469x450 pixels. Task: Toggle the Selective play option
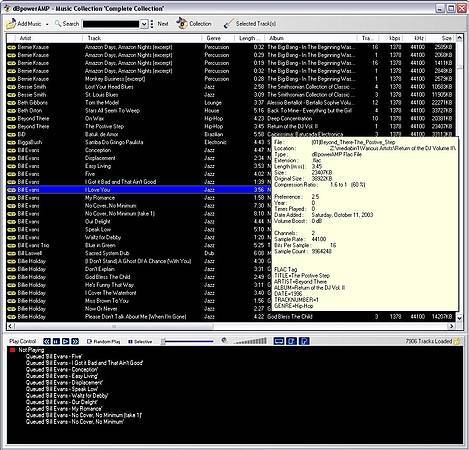(x=140, y=341)
